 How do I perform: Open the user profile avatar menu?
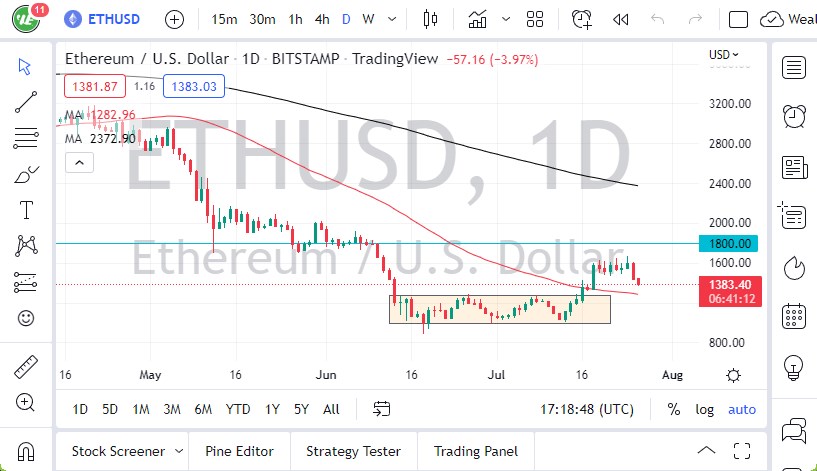(x=26, y=19)
